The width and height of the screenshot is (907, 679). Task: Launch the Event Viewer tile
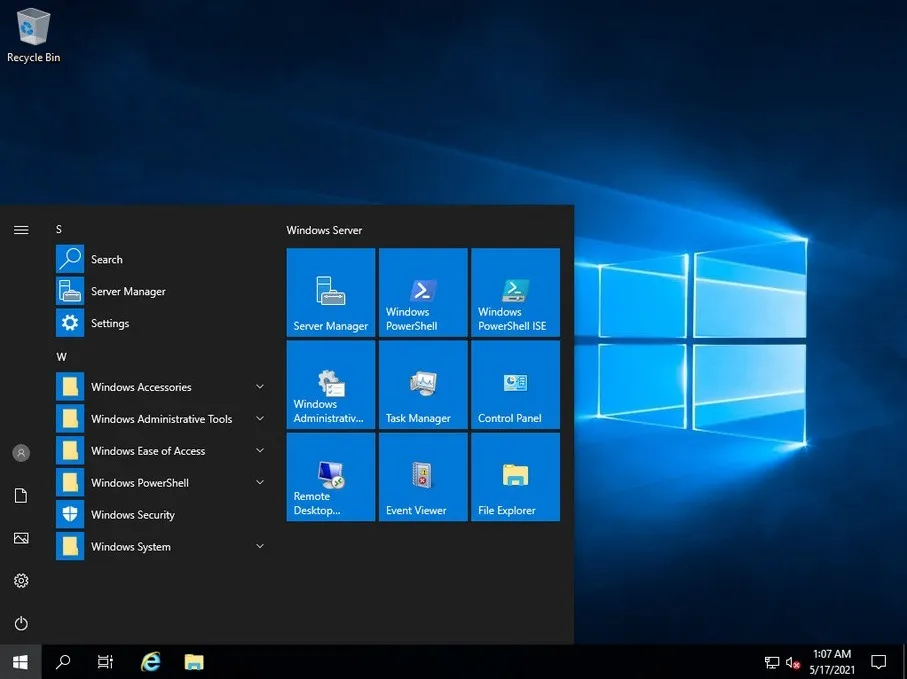423,477
